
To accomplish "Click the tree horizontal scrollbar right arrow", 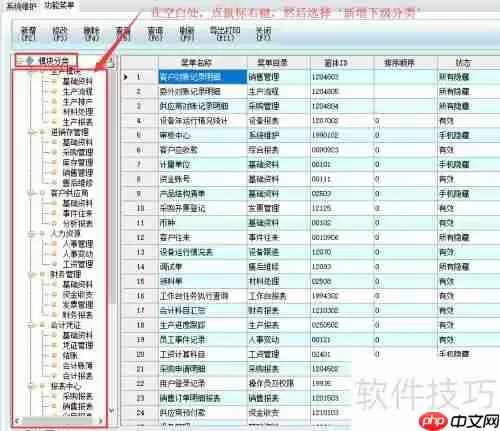I will 100,421.
